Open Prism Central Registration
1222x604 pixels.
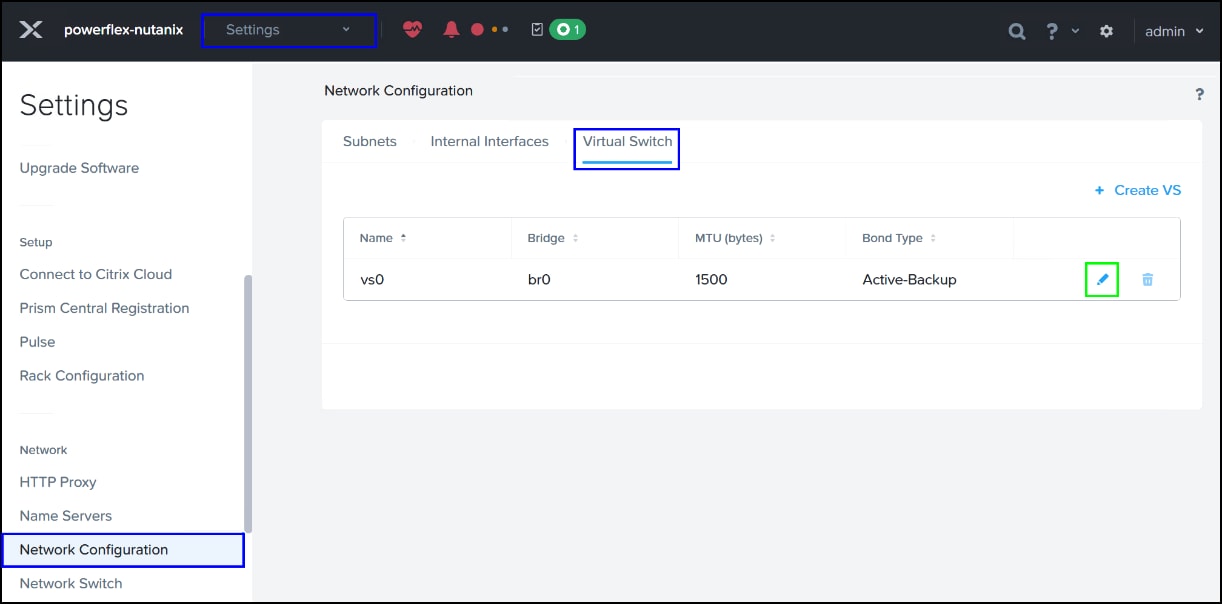tap(104, 308)
